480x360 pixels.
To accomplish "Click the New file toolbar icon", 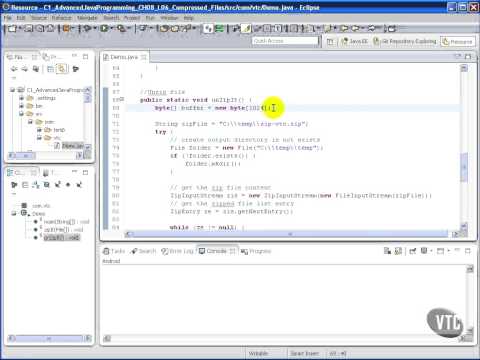I will 12,29.
